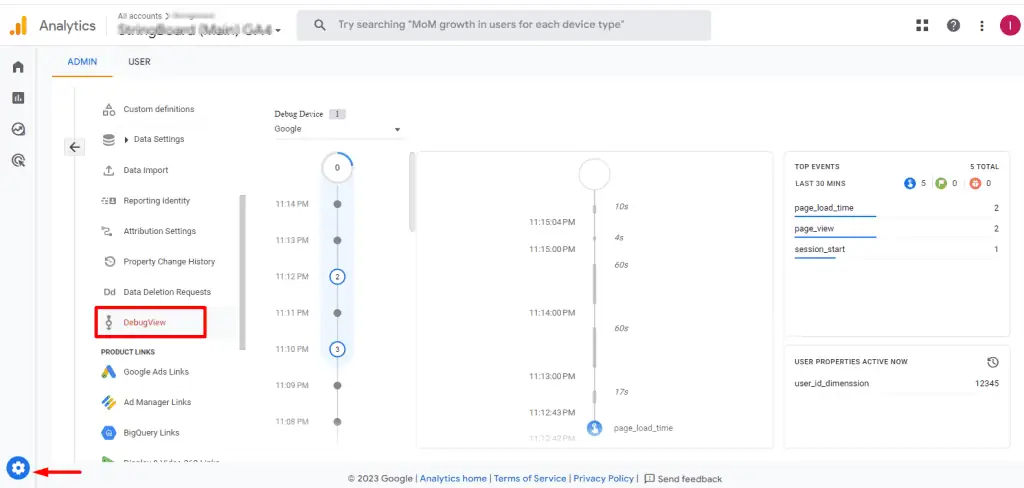Go to the Home icon in sidebar
This screenshot has width=1024, height=488.
pos(18,67)
